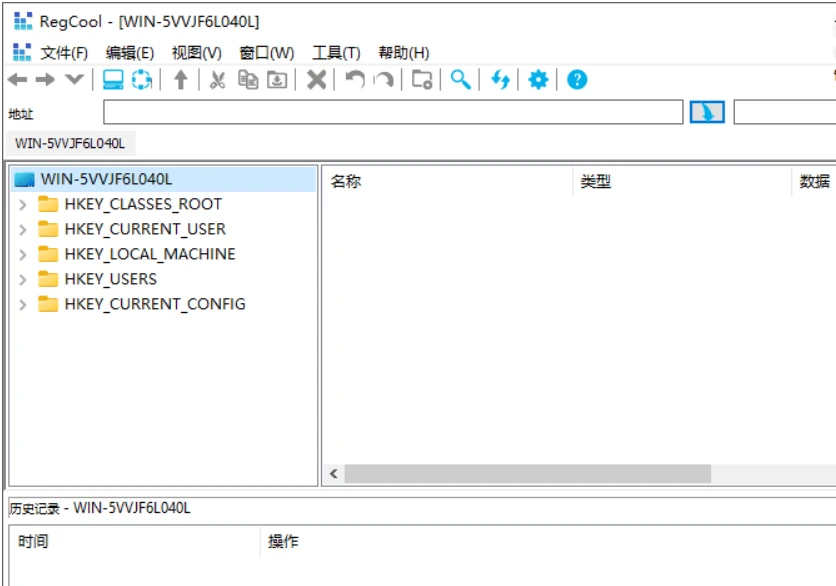This screenshot has width=836, height=586.
Task: Click the Find magnifier icon in toolbar
Action: (460, 80)
